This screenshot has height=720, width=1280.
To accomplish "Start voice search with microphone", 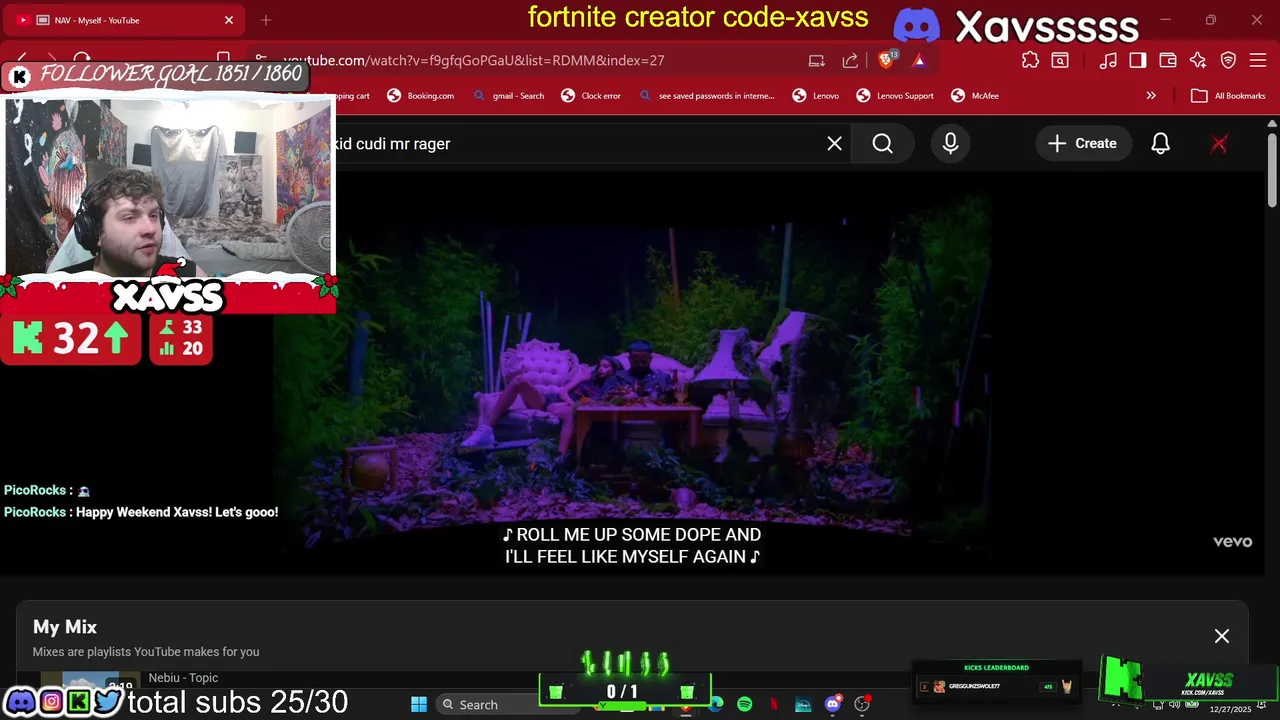I will tap(950, 143).
